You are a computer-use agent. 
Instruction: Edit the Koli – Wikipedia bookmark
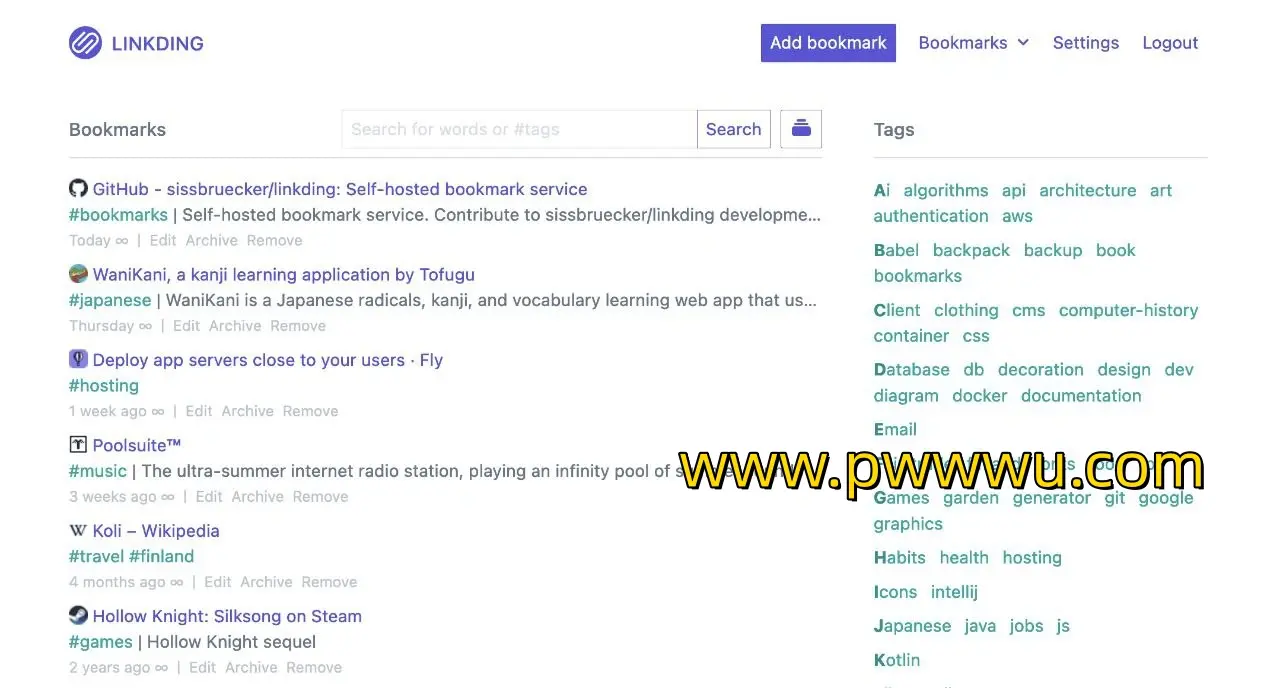[x=217, y=582]
